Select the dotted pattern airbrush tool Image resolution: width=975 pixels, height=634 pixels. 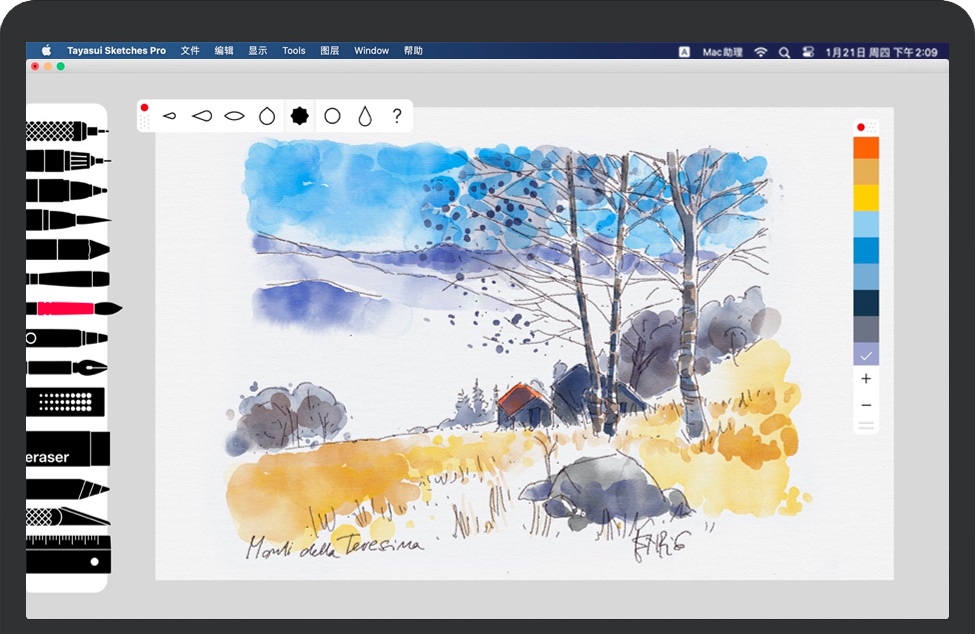[65, 402]
